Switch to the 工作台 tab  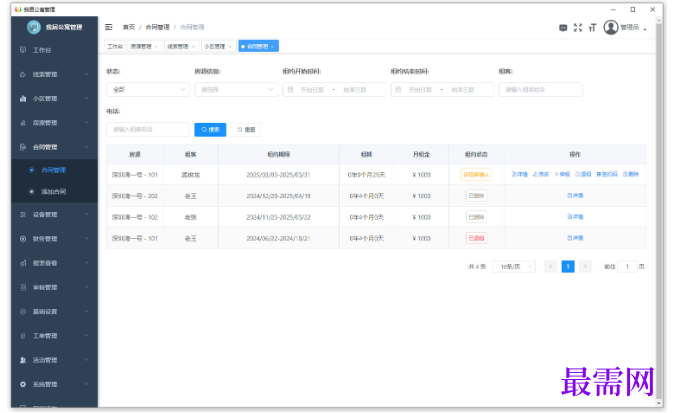[x=115, y=46]
